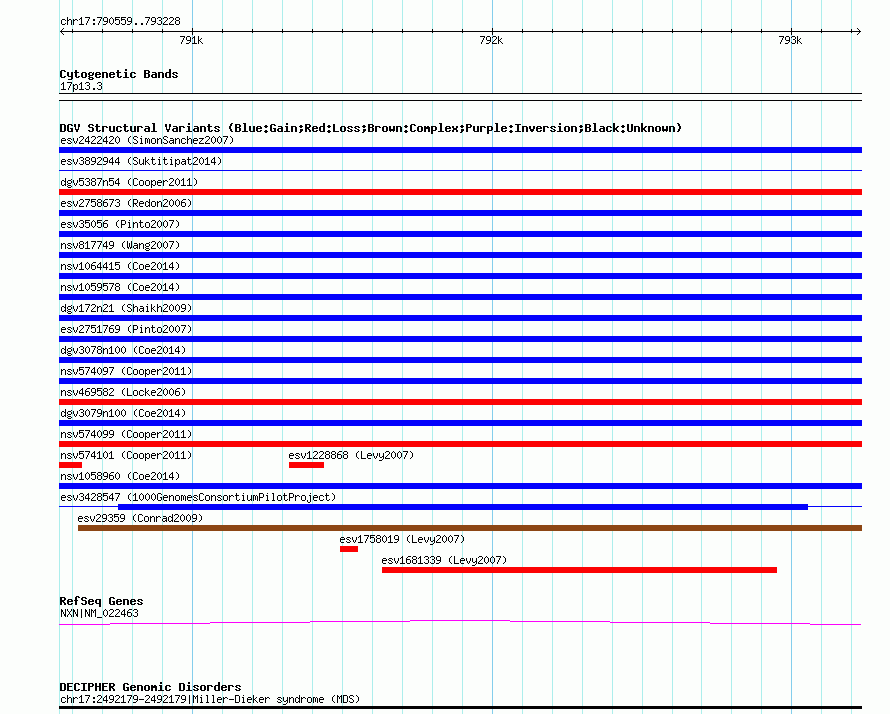Click the brown esv29359 complex variant bar
This screenshot has width=890, height=714.
coord(469,528)
